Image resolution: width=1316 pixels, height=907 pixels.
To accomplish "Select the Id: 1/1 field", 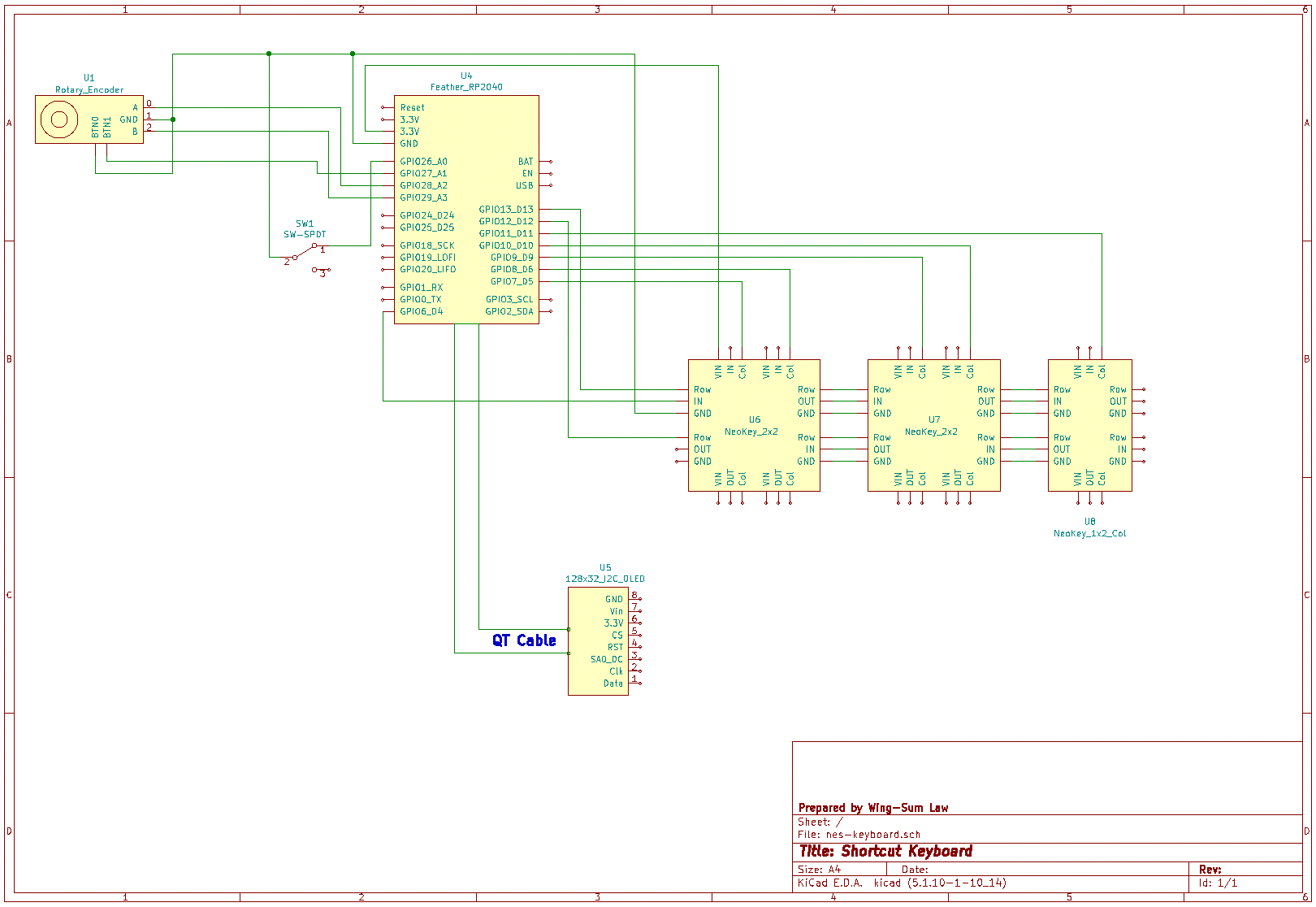I will [1218, 883].
